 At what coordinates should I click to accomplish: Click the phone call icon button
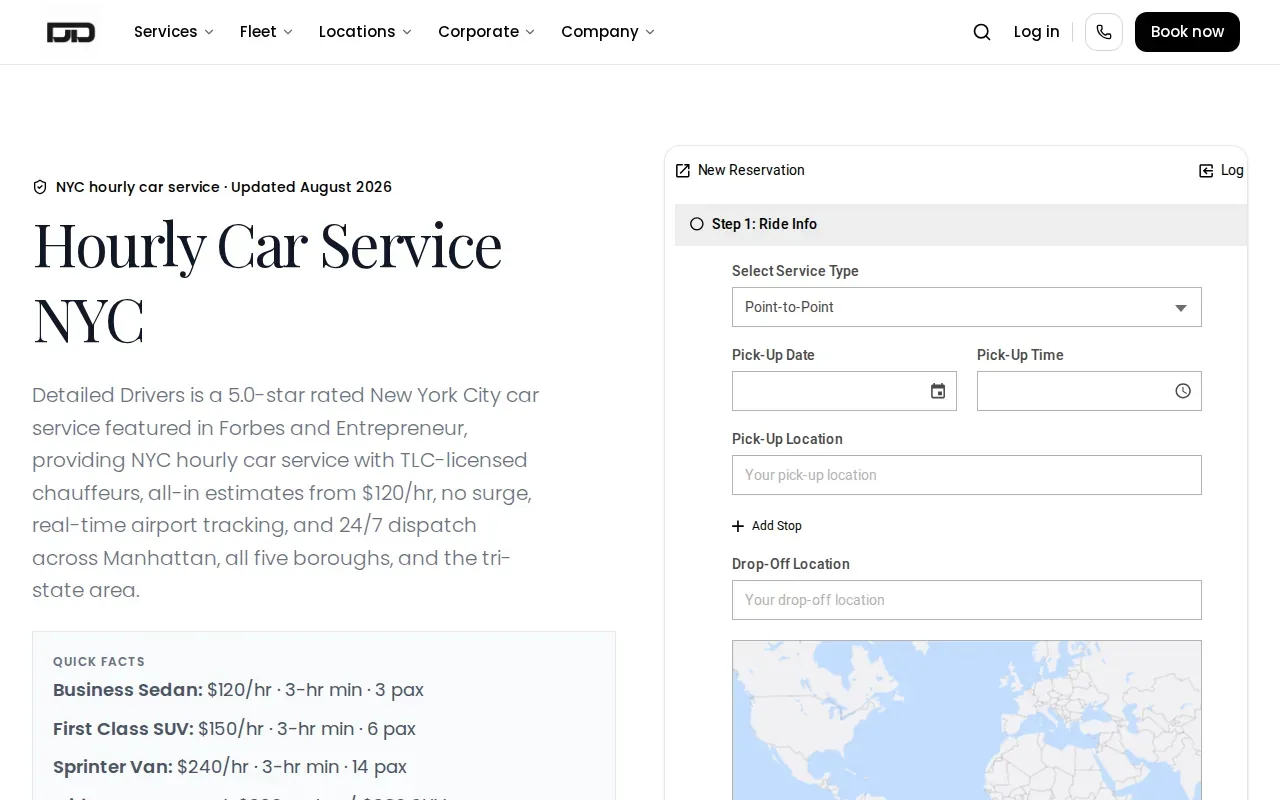click(x=1104, y=32)
